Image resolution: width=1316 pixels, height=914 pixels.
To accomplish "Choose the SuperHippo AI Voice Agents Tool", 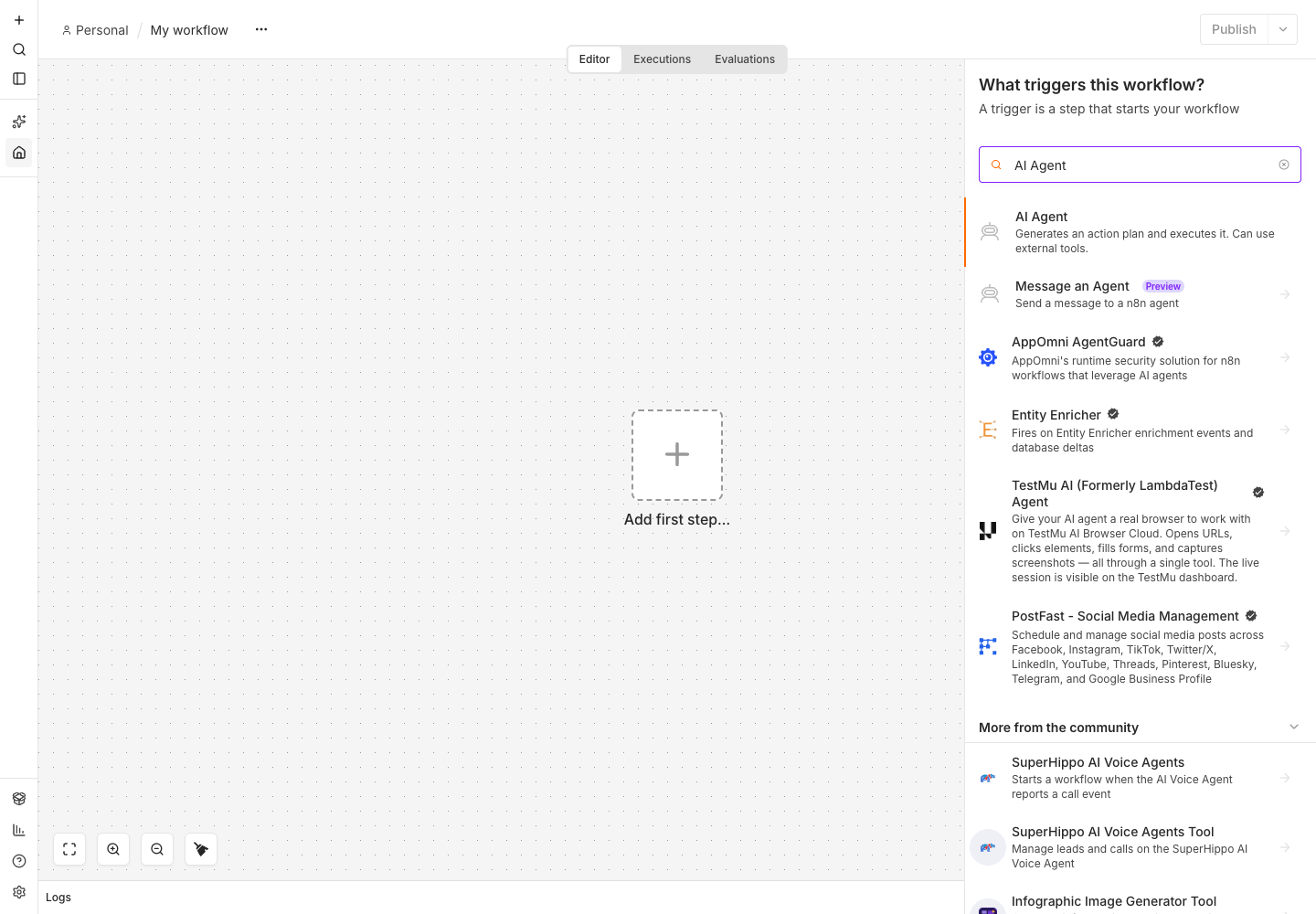I will [x=1140, y=847].
